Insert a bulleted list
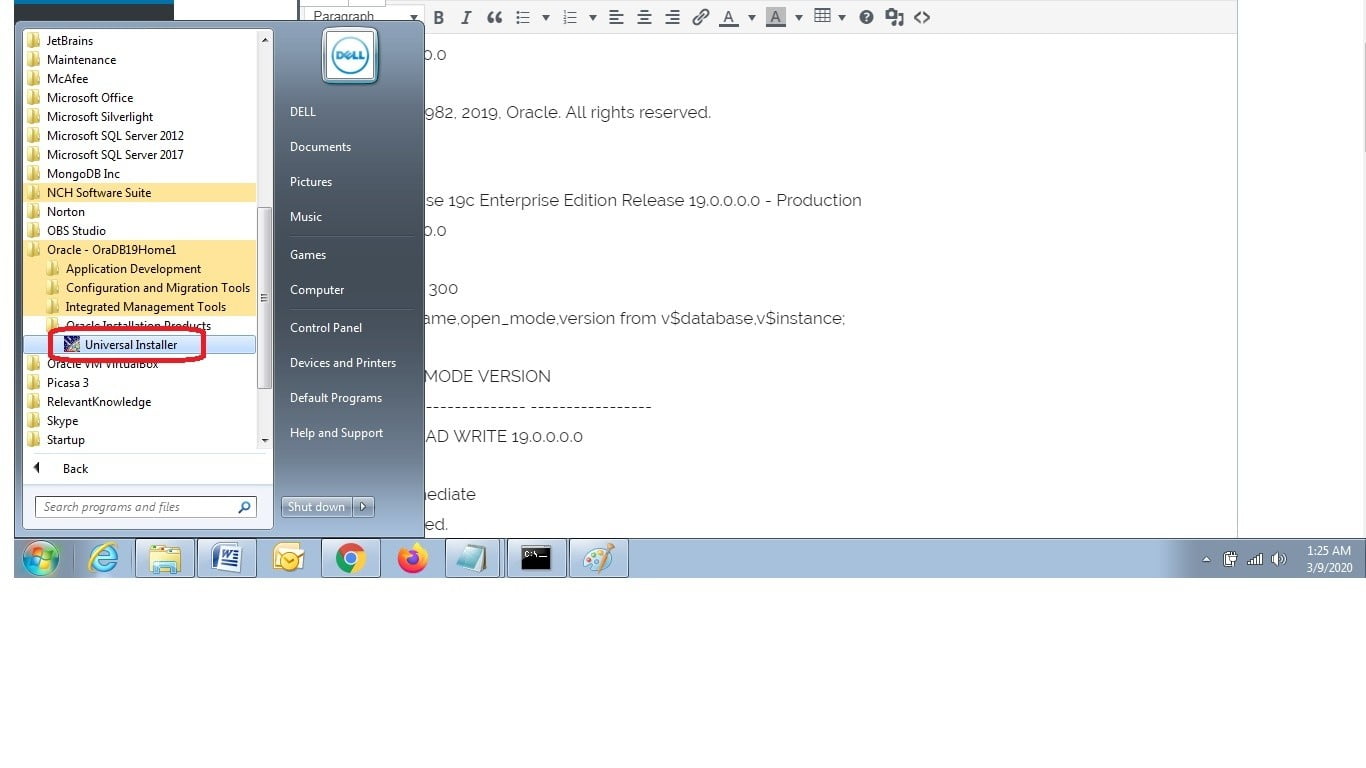Viewport: 1366px width, 768px height. pos(522,17)
